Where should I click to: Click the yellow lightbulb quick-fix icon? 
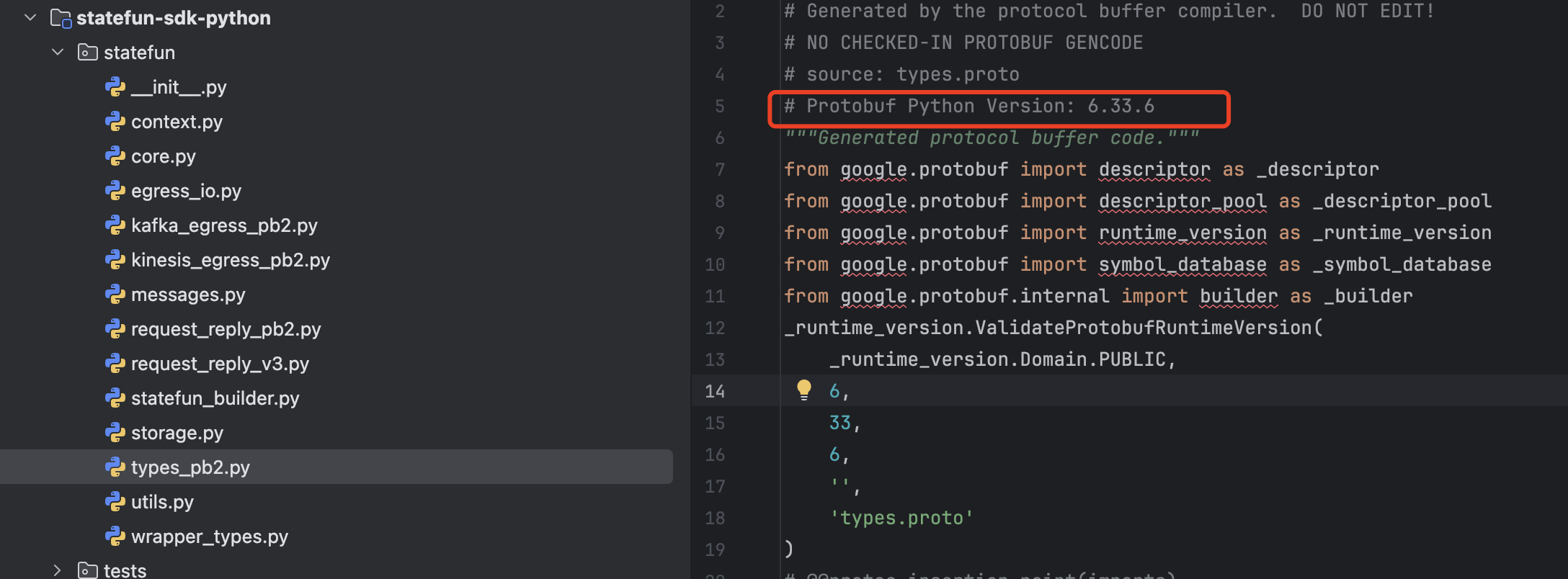tap(804, 390)
